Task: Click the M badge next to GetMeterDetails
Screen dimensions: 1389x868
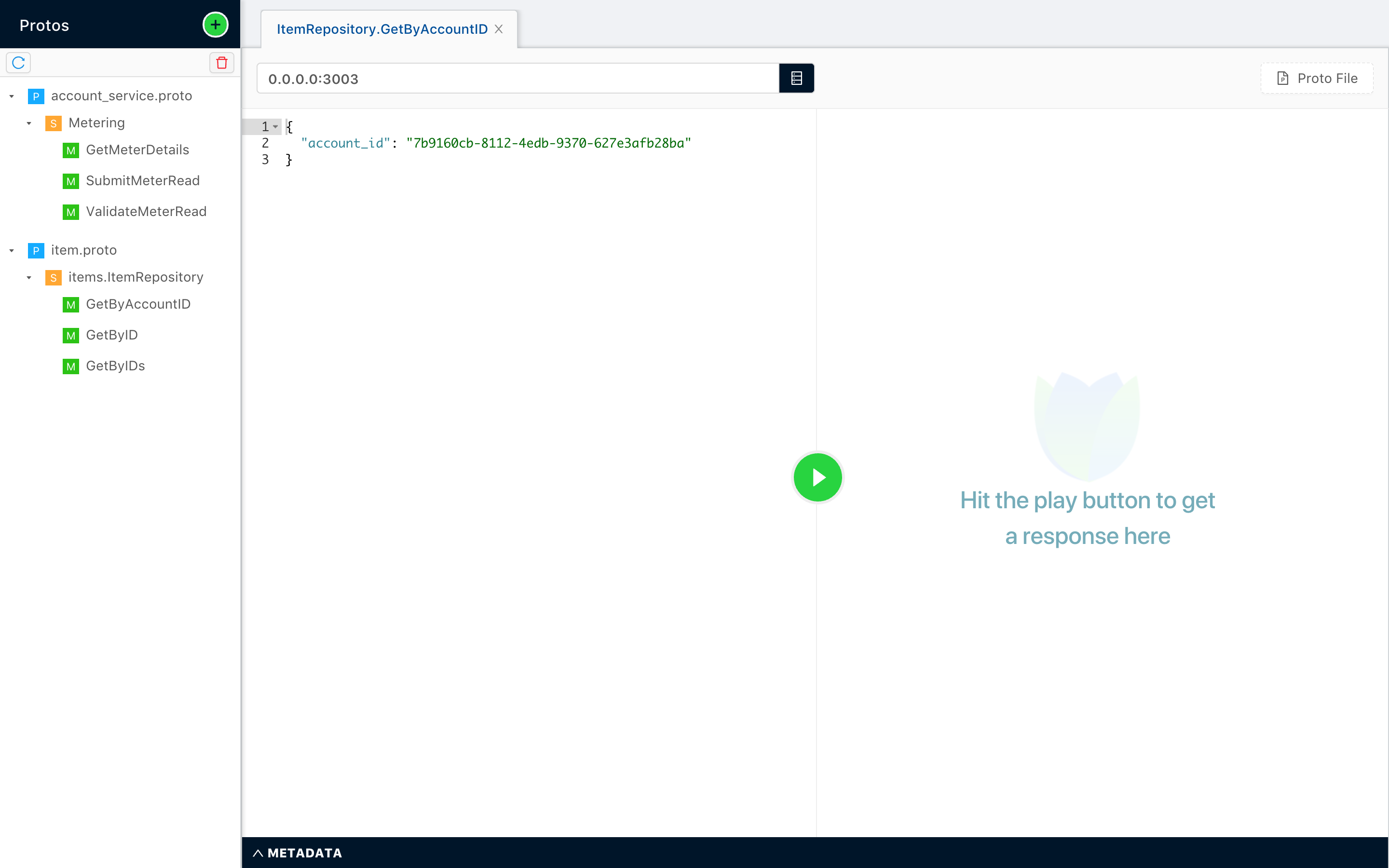Action: pyautogui.click(x=70, y=150)
